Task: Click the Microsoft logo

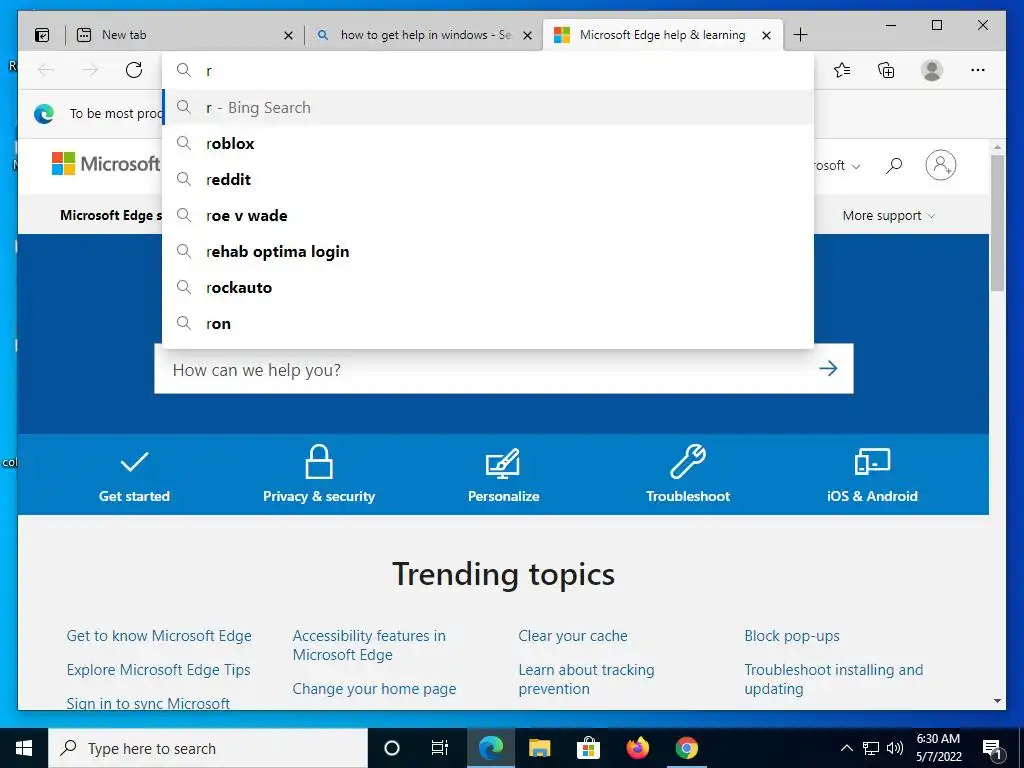Action: click(x=106, y=163)
